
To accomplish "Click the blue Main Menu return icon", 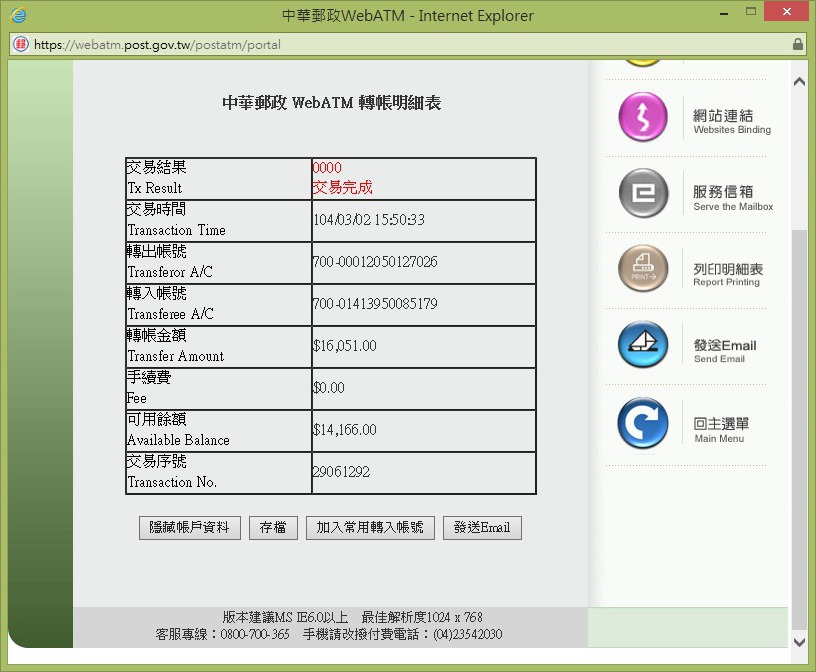I will [x=643, y=423].
